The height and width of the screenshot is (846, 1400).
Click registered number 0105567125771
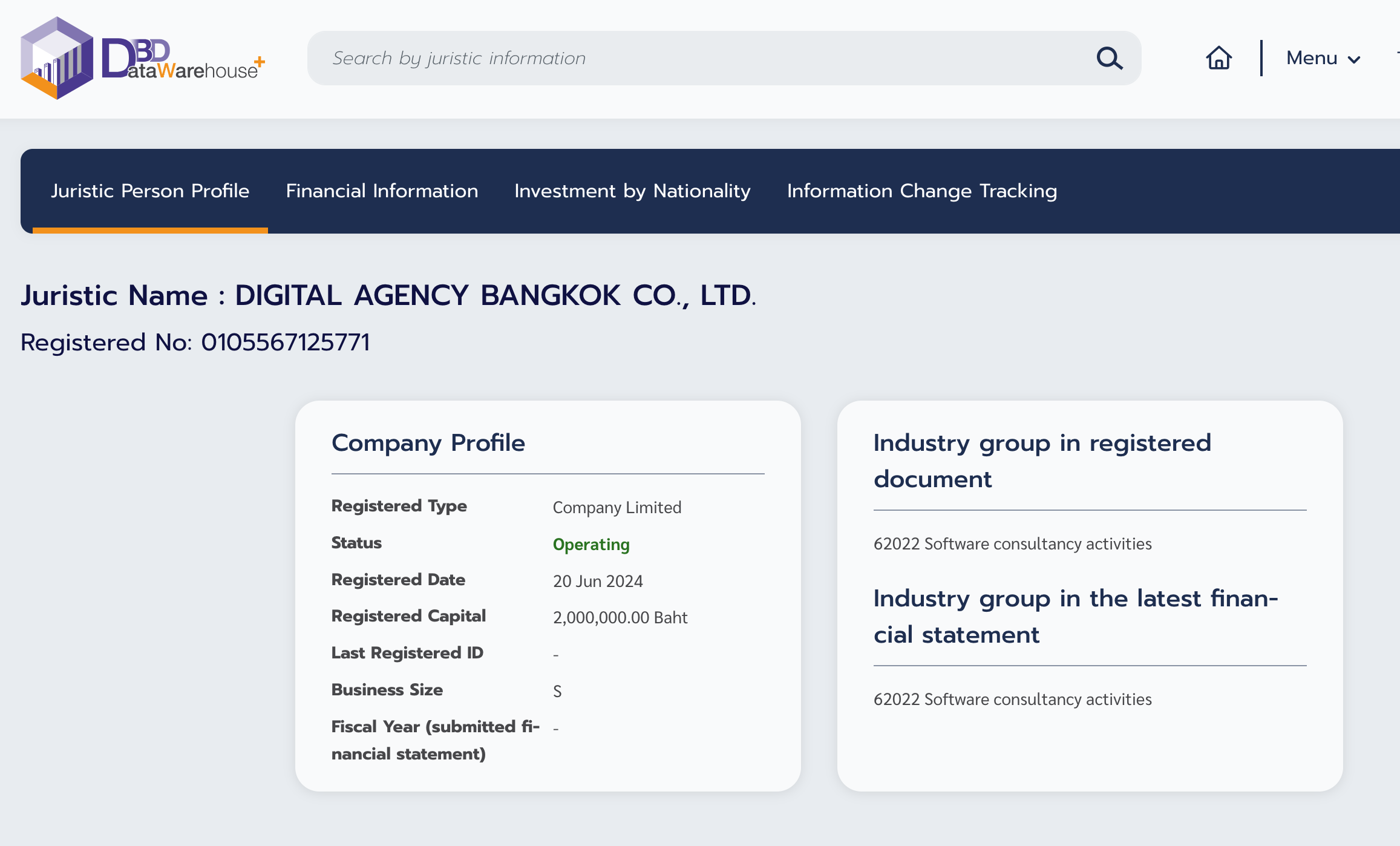tap(285, 343)
